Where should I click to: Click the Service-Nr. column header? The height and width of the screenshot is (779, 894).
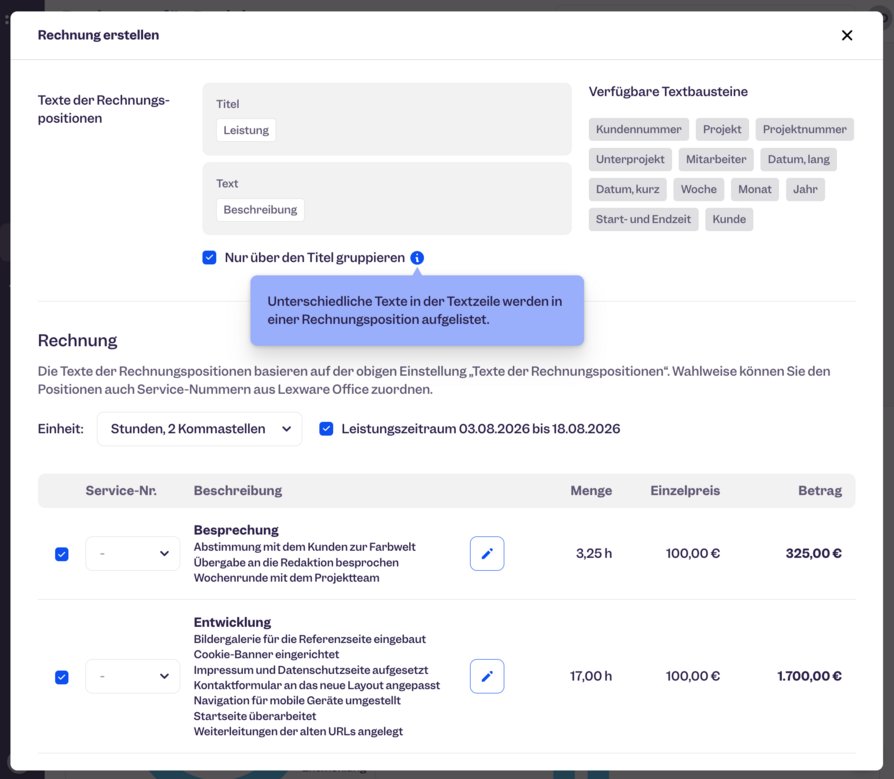tap(121, 490)
